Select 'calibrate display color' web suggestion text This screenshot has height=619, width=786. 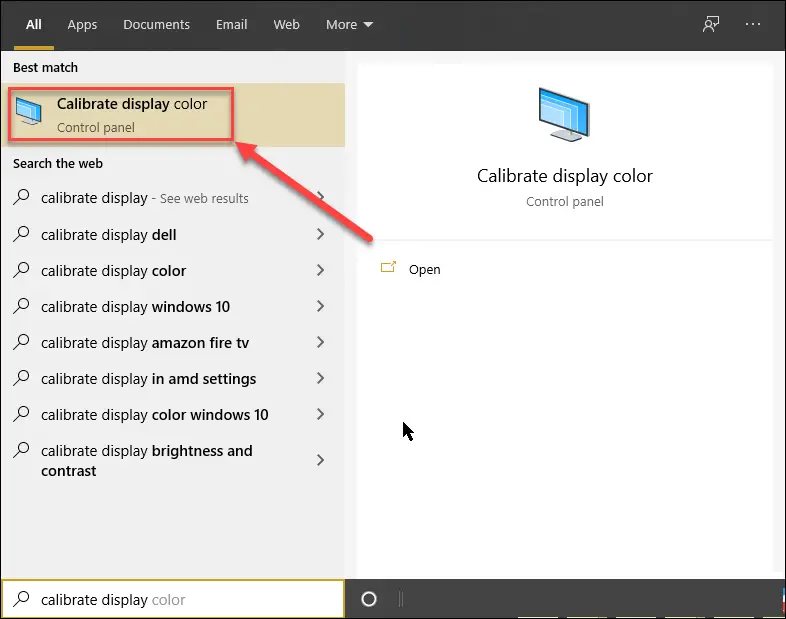(x=113, y=271)
